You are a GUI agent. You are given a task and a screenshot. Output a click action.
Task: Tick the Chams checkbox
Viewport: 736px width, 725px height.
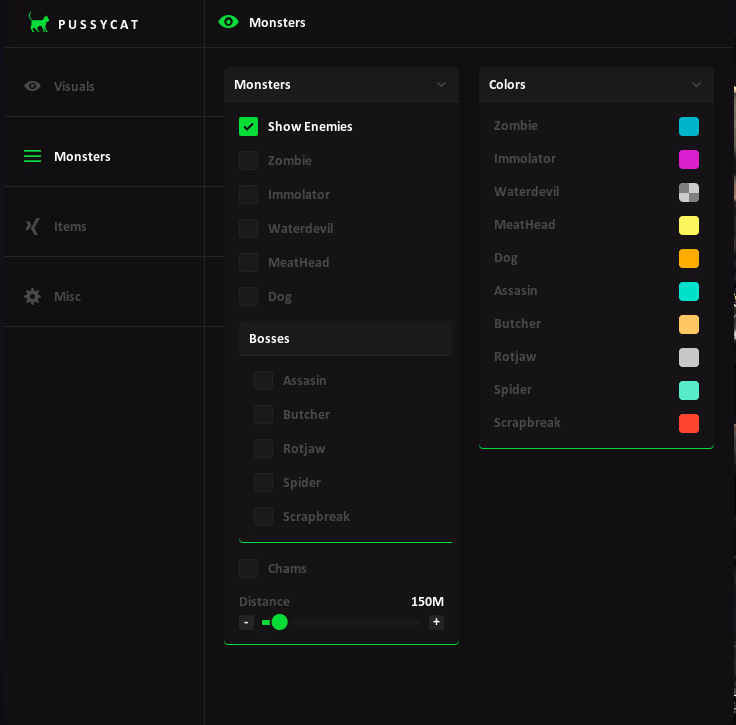coord(248,568)
